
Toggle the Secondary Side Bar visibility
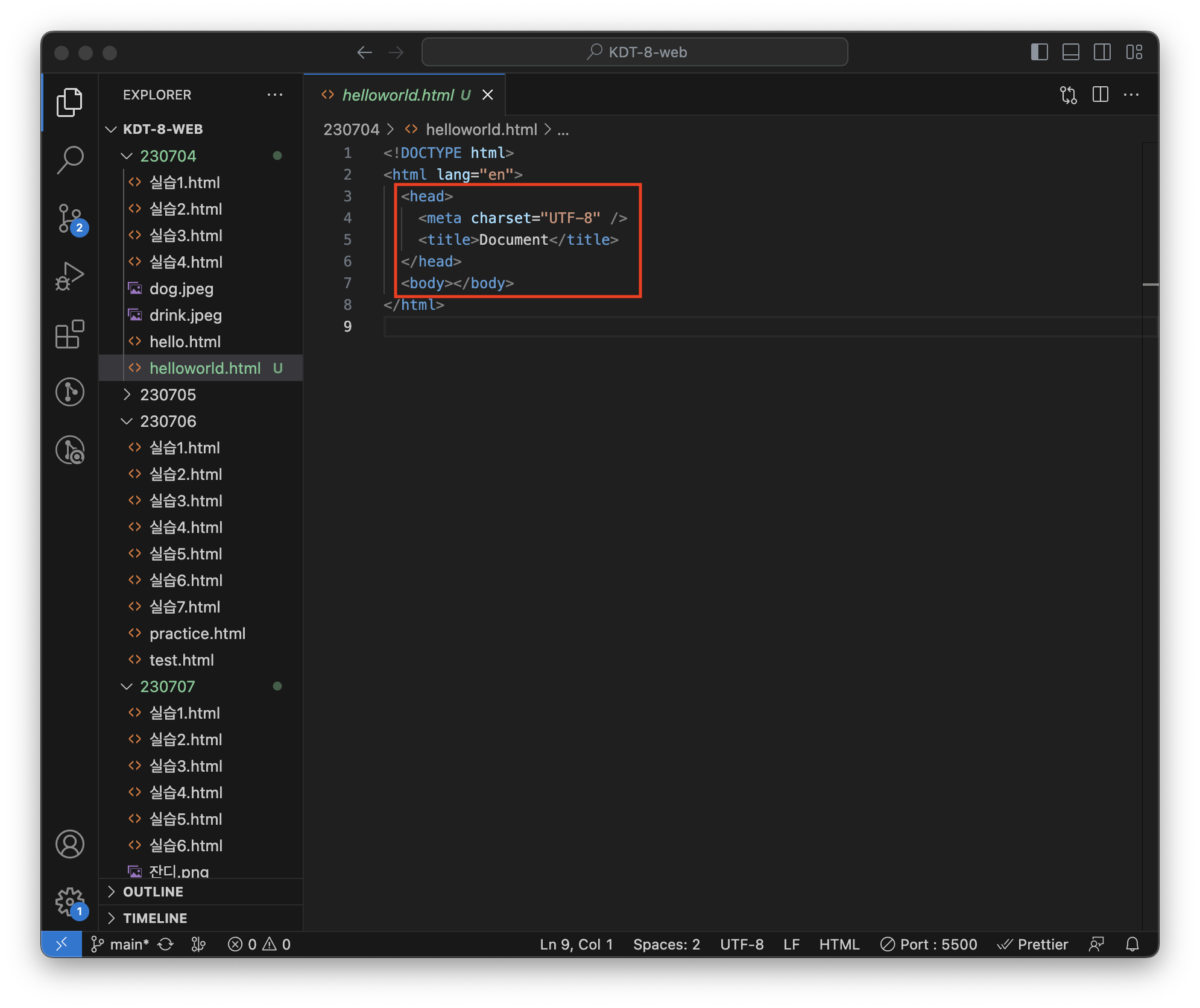1102,52
